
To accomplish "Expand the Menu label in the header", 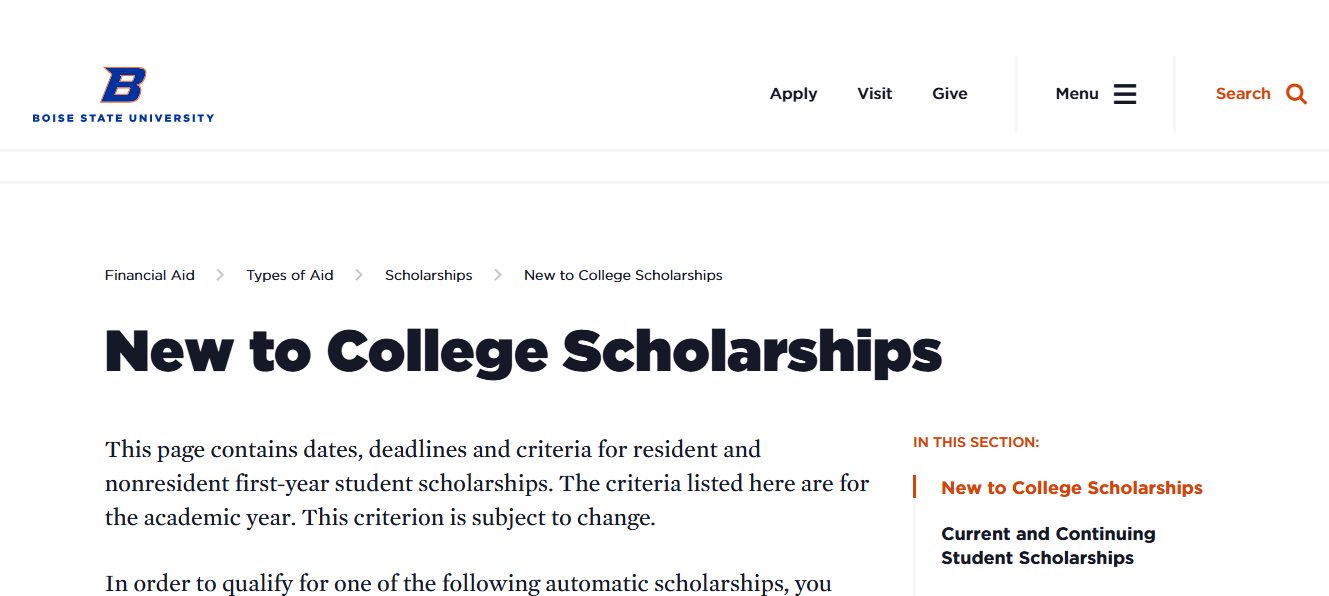I will point(1077,94).
